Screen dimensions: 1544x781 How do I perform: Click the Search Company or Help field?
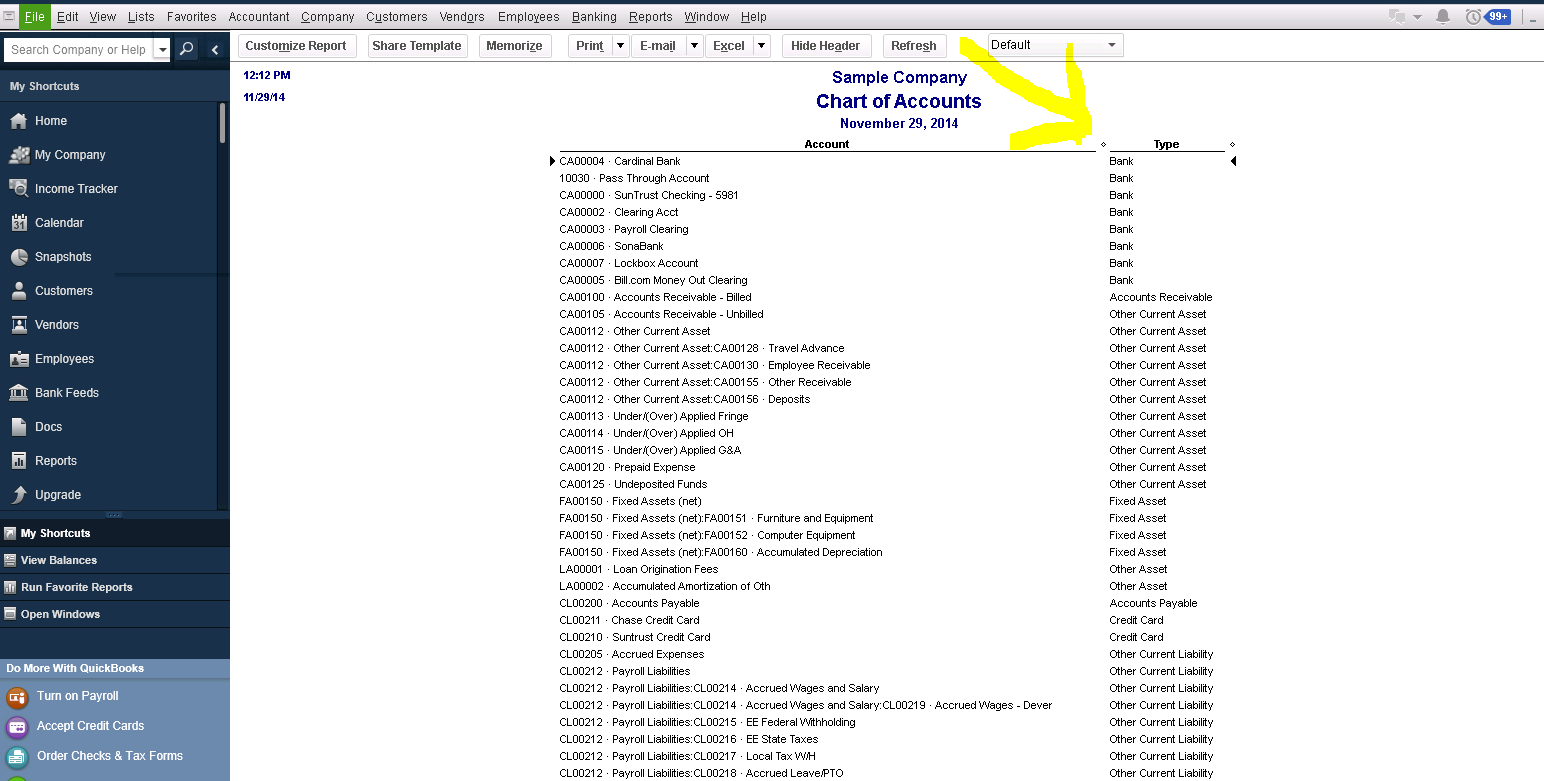[78, 49]
